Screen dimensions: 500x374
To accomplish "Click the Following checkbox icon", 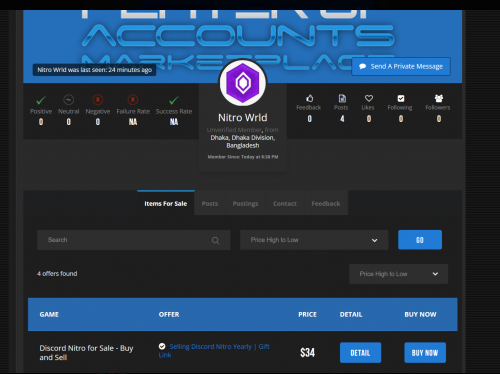I will pos(401,98).
